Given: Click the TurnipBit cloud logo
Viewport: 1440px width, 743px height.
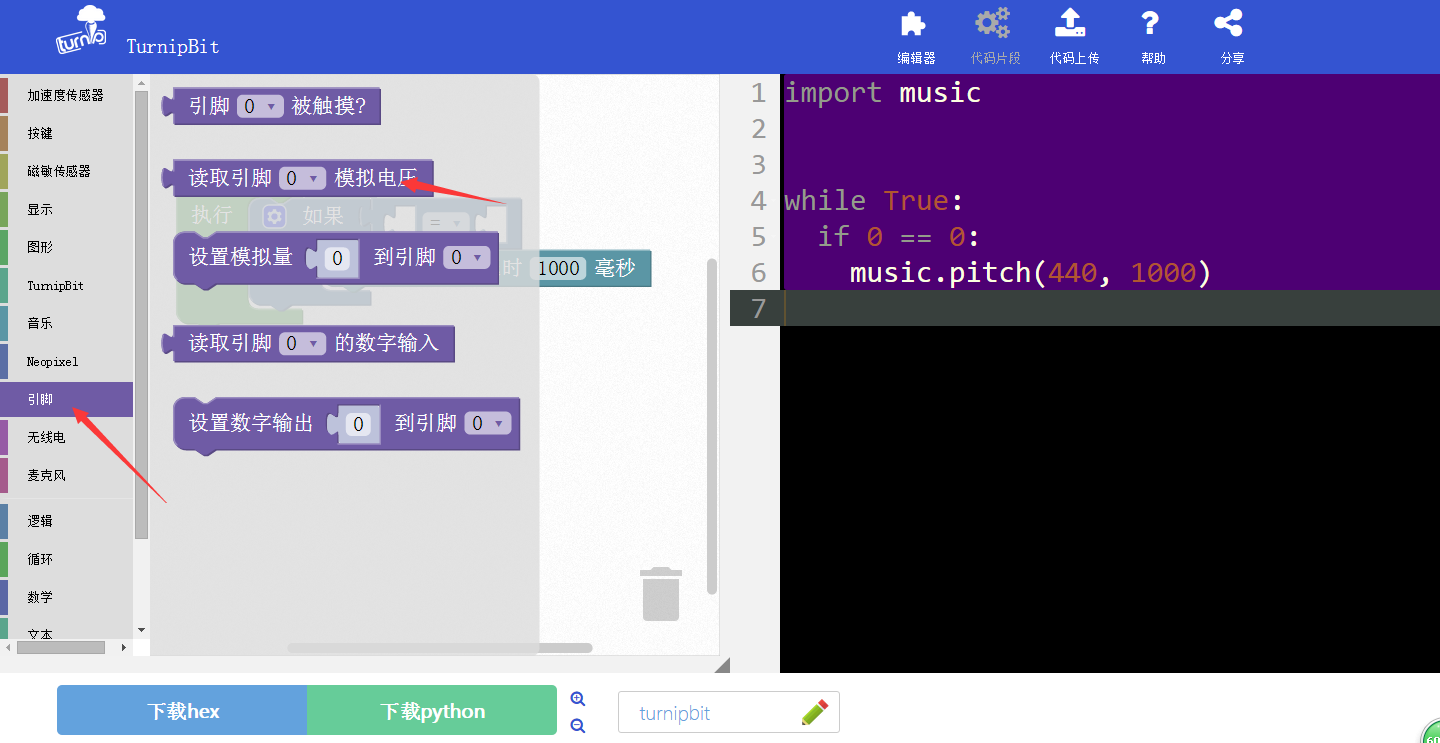Looking at the screenshot, I should (81, 30).
